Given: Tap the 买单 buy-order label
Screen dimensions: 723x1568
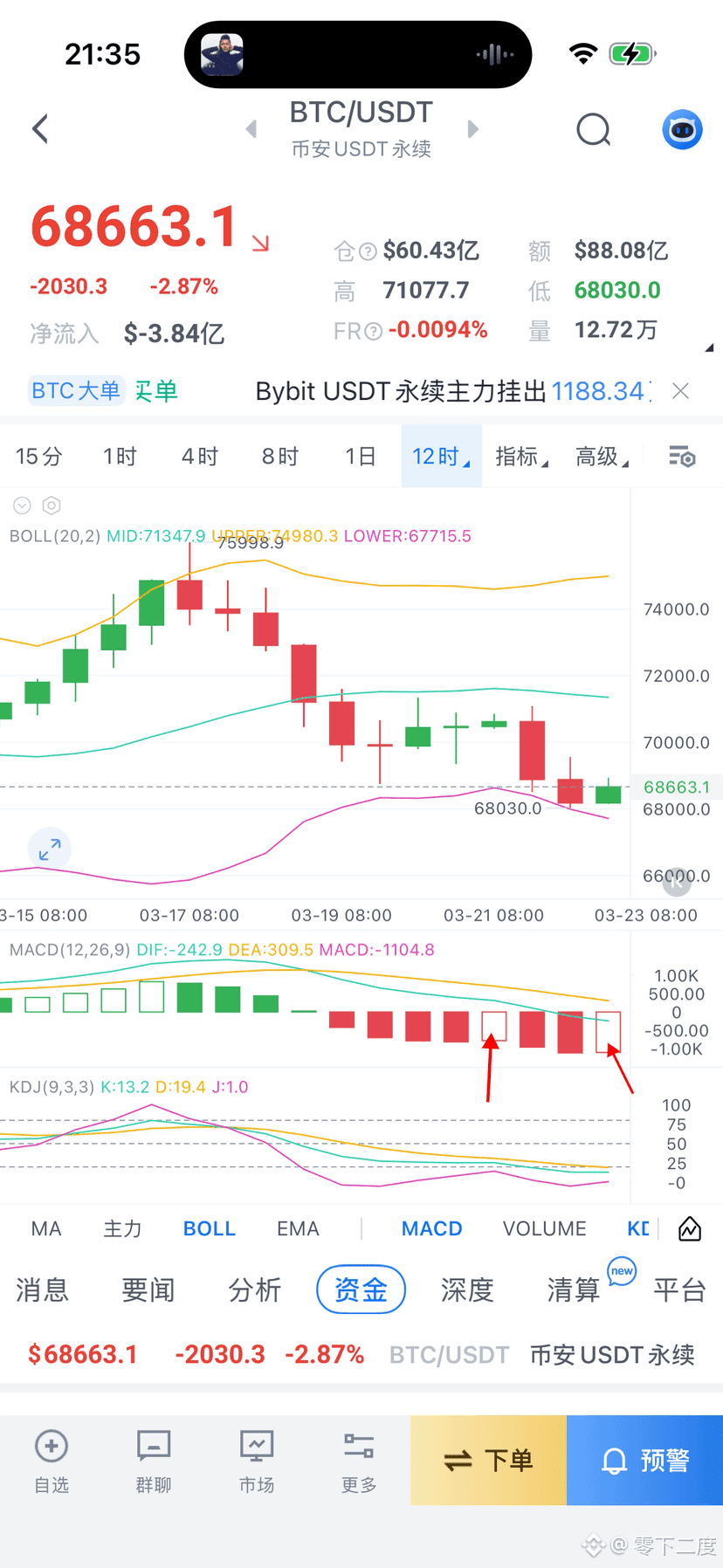Looking at the screenshot, I should click(x=155, y=390).
